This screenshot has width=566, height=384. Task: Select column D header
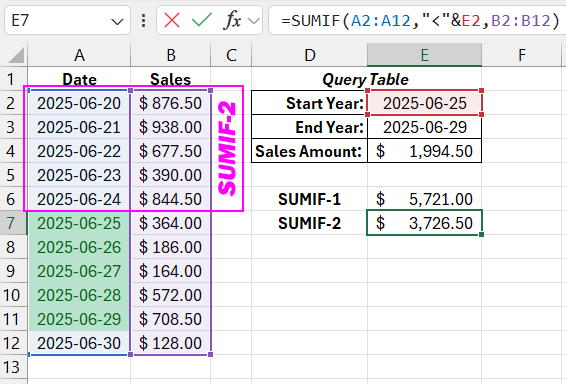point(309,55)
